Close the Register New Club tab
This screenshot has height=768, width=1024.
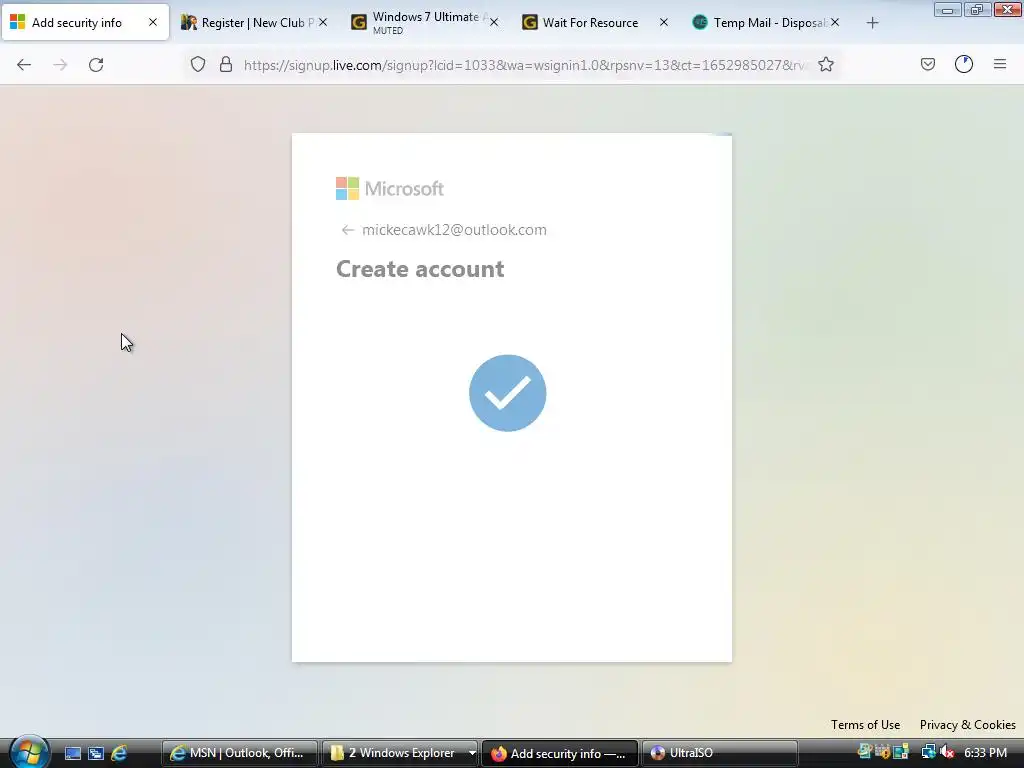(323, 22)
